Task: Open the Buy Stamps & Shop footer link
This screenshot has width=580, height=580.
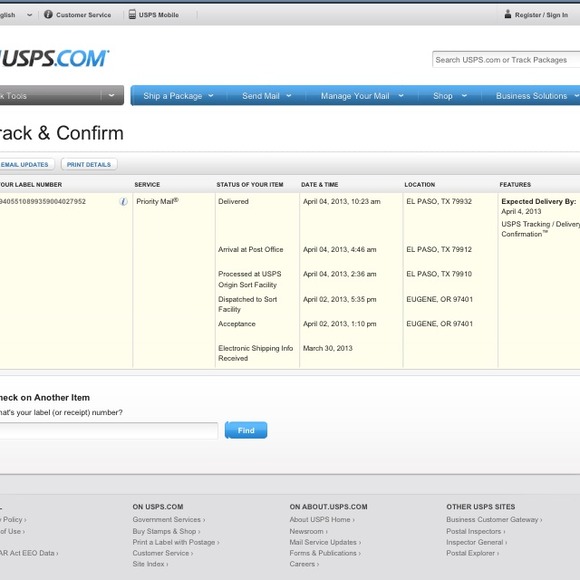Action: 166,531
